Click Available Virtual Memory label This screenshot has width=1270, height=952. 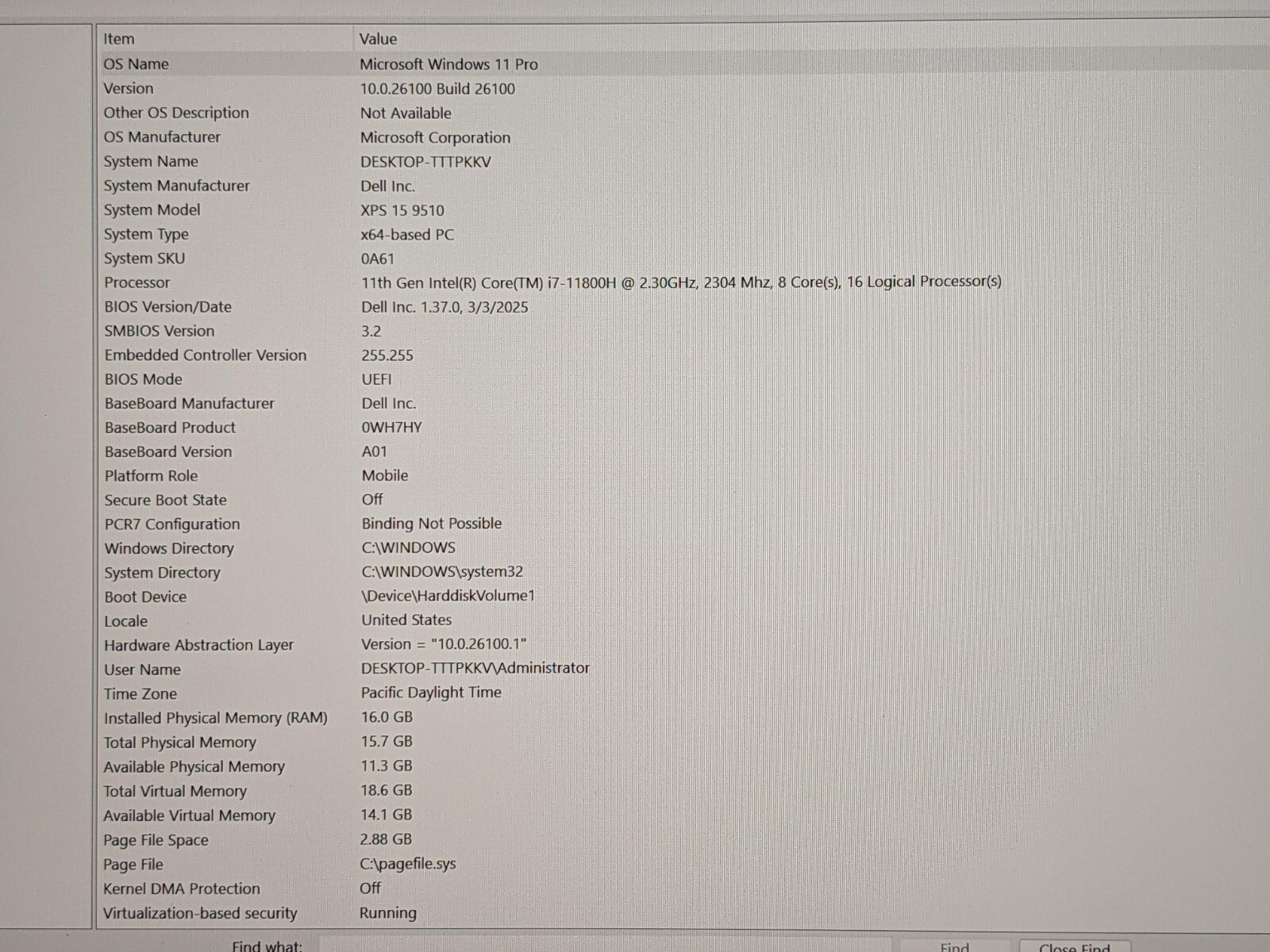[x=189, y=816]
